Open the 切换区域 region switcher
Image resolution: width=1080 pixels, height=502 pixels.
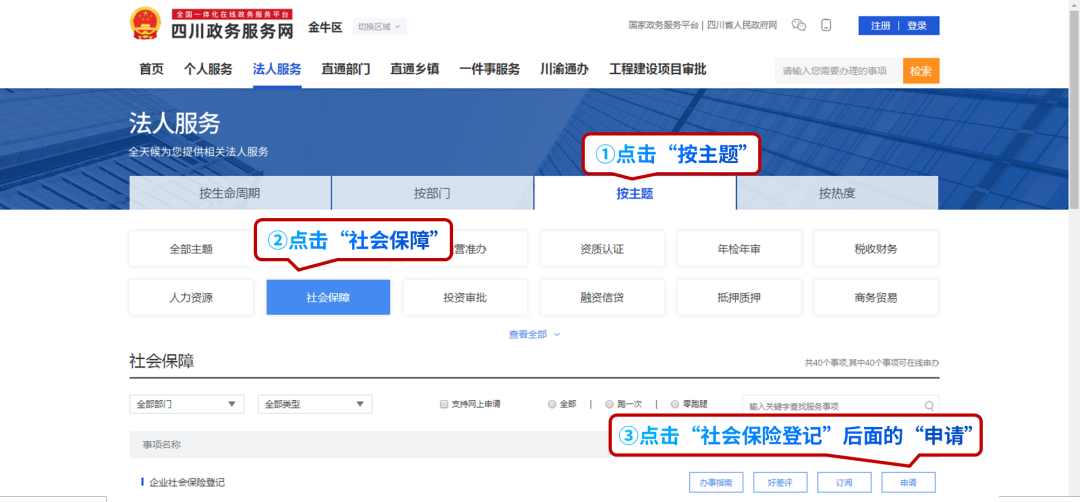point(380,27)
